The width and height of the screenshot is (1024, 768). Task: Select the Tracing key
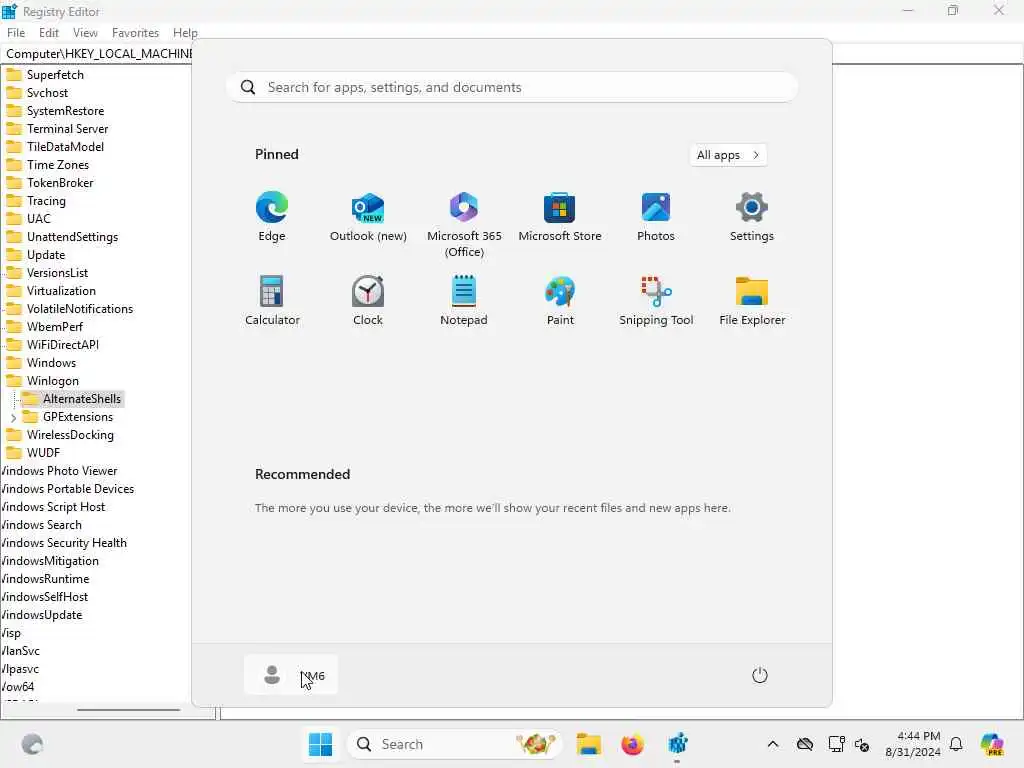click(x=46, y=201)
